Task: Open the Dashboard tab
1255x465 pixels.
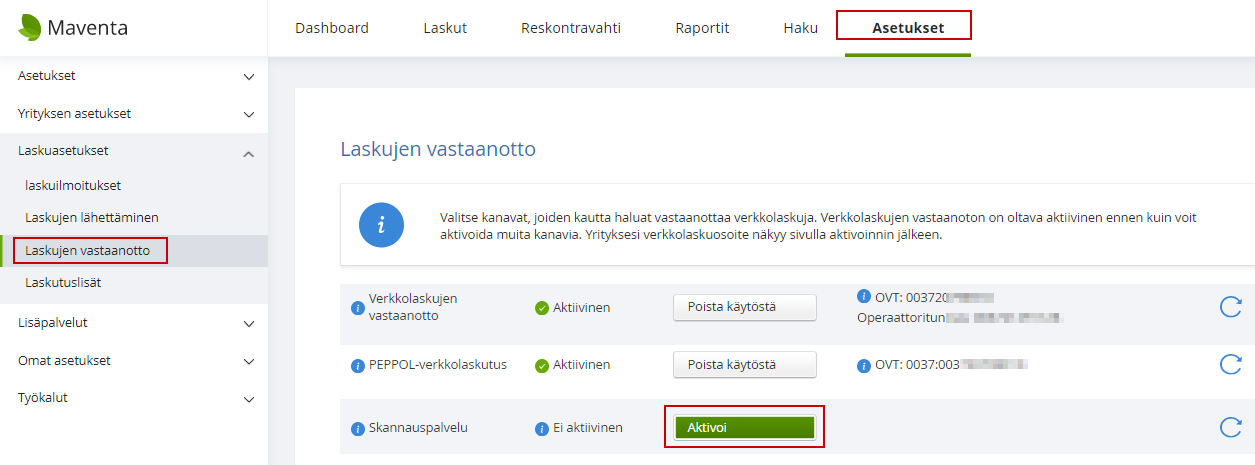Action: tap(331, 28)
